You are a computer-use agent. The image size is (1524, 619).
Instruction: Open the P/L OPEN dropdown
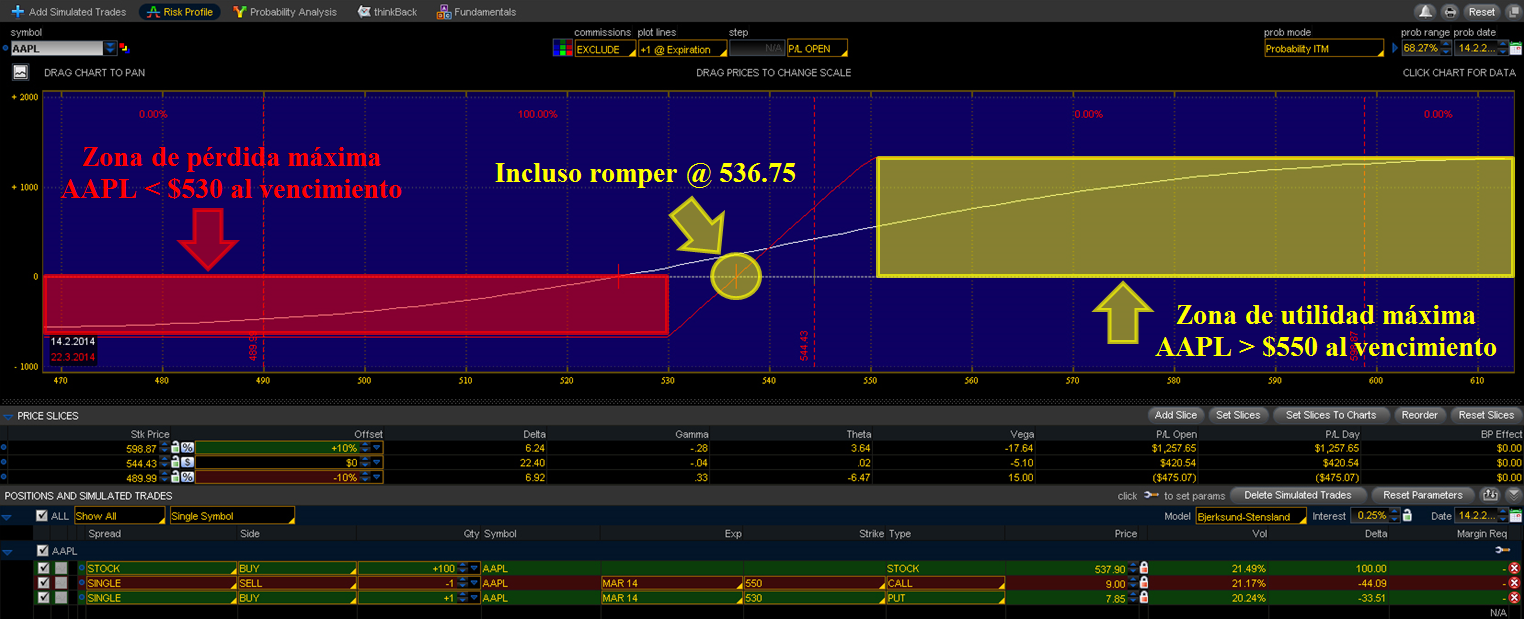point(817,49)
